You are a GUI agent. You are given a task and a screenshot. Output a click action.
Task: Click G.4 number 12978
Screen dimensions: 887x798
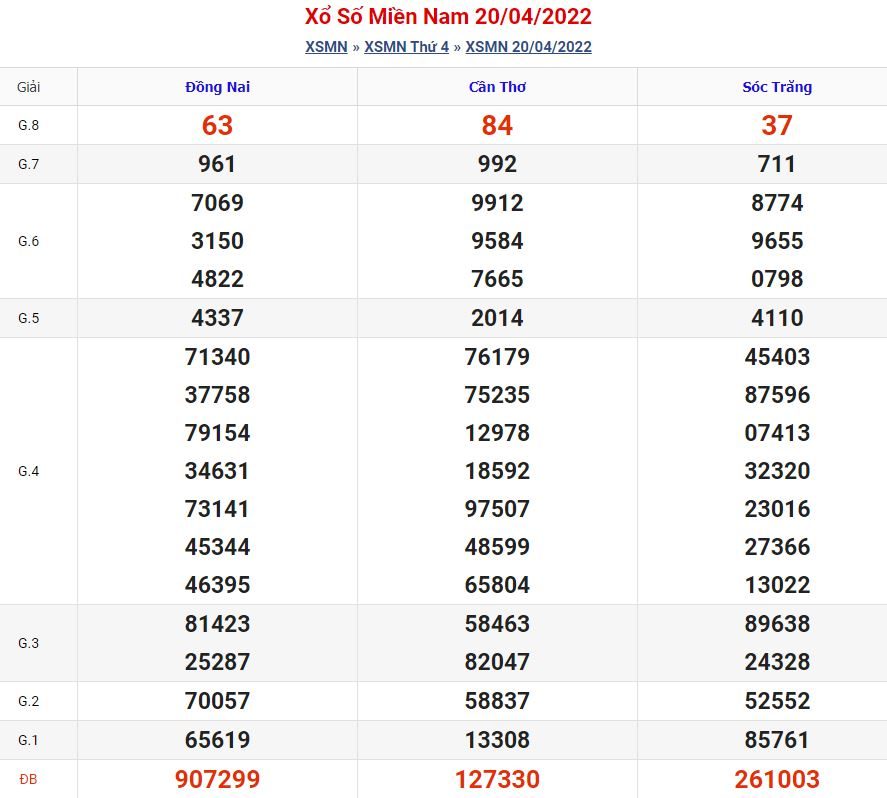(497, 433)
